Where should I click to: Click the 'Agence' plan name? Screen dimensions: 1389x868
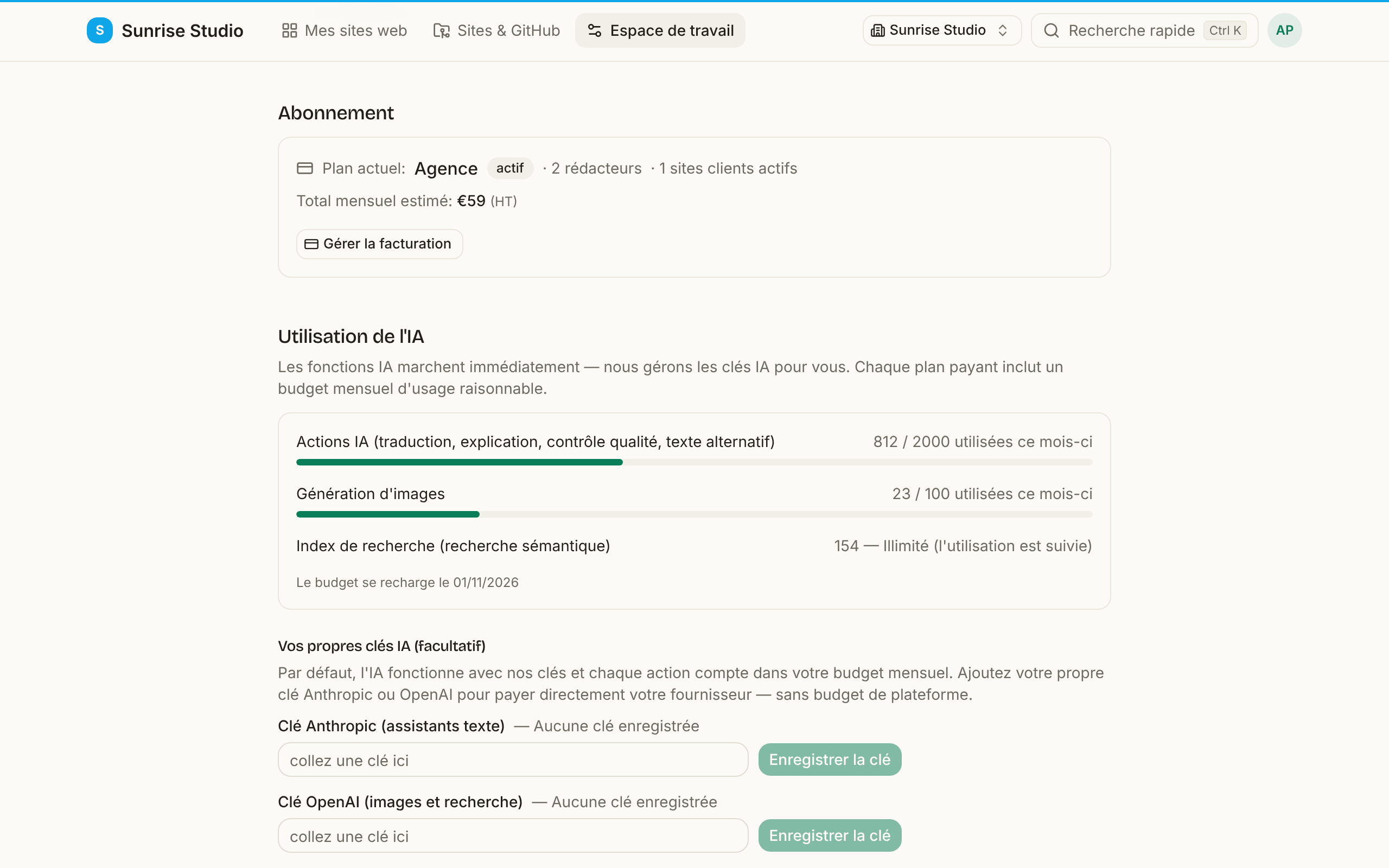446,168
